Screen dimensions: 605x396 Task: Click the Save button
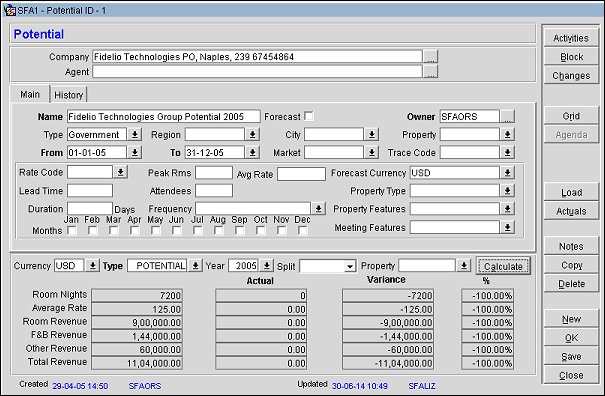(x=571, y=357)
